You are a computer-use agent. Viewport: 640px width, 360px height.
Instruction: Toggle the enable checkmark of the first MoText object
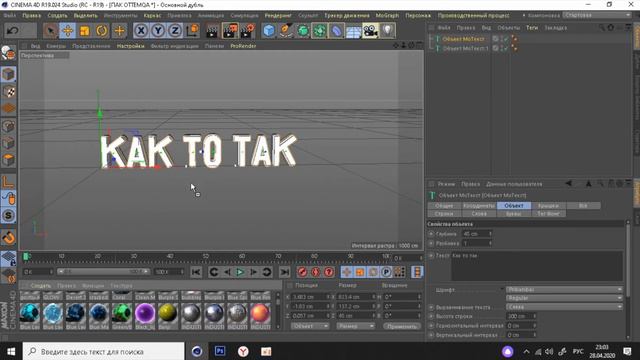click(x=506, y=39)
